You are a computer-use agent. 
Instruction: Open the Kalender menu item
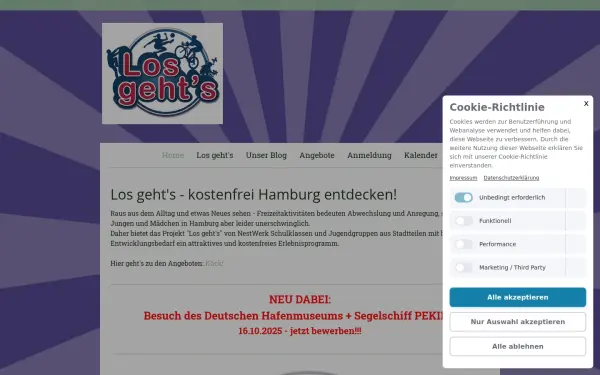click(x=421, y=155)
